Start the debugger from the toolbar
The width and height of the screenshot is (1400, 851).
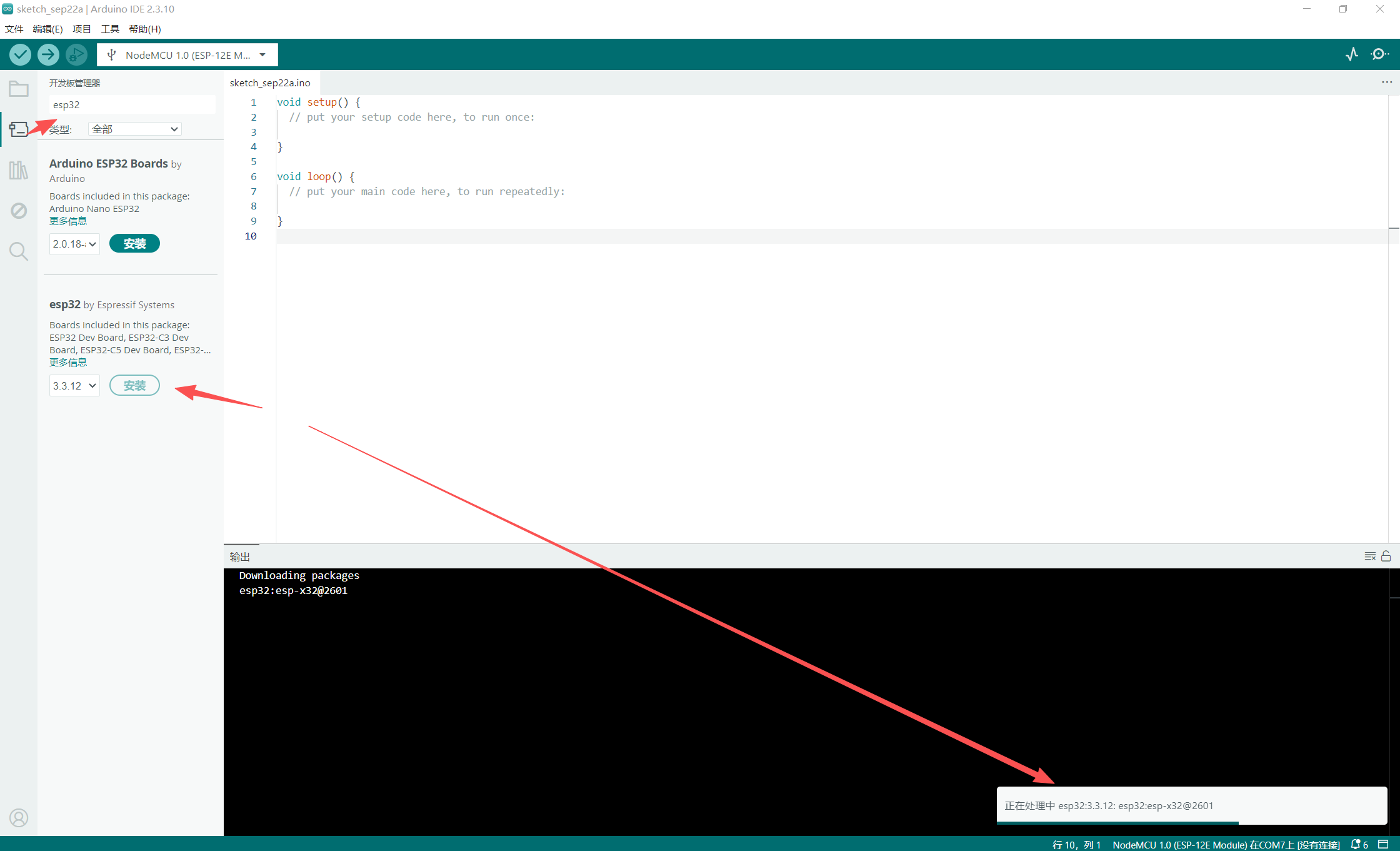pos(76,55)
